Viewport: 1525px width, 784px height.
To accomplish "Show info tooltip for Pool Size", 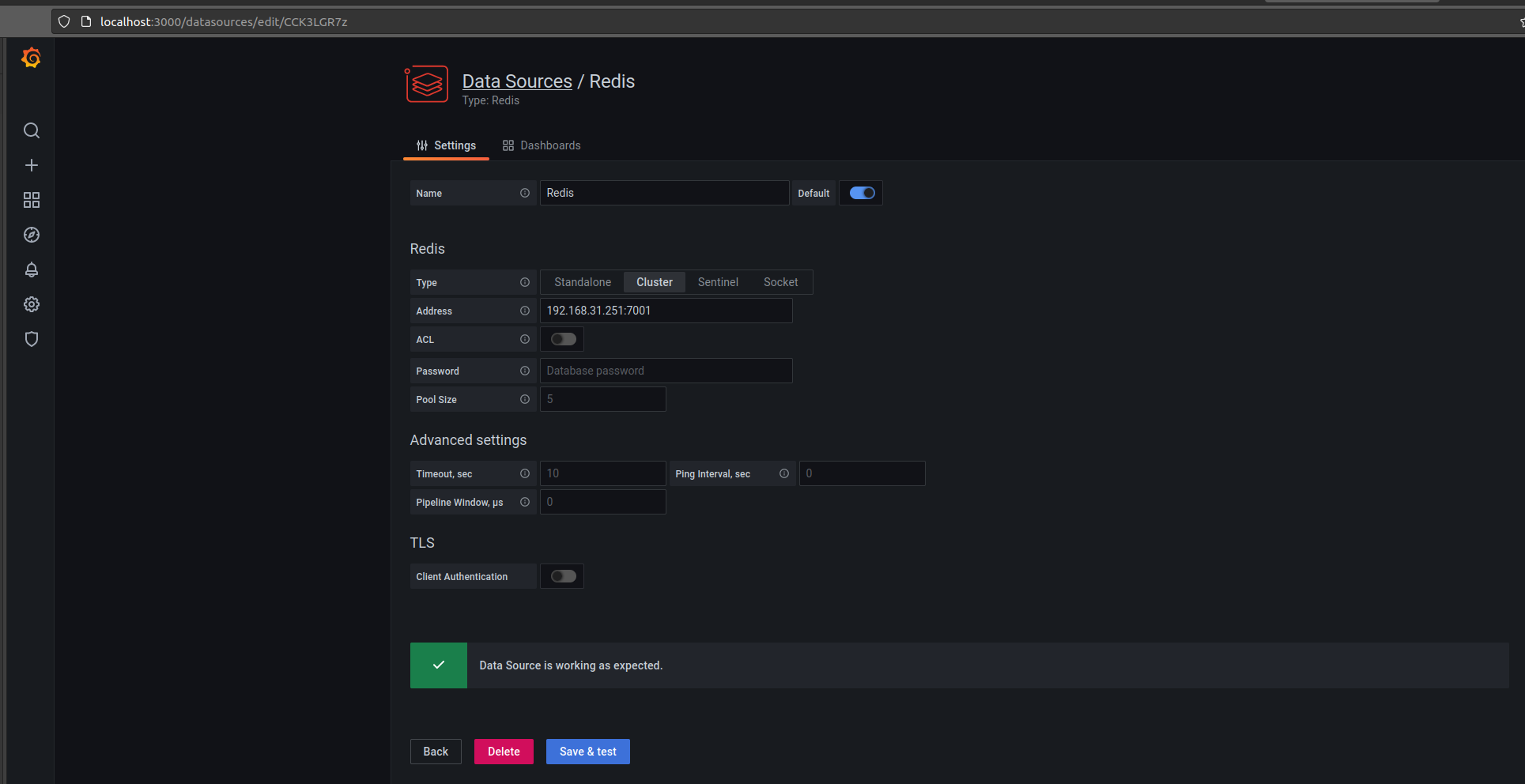I will pos(525,399).
